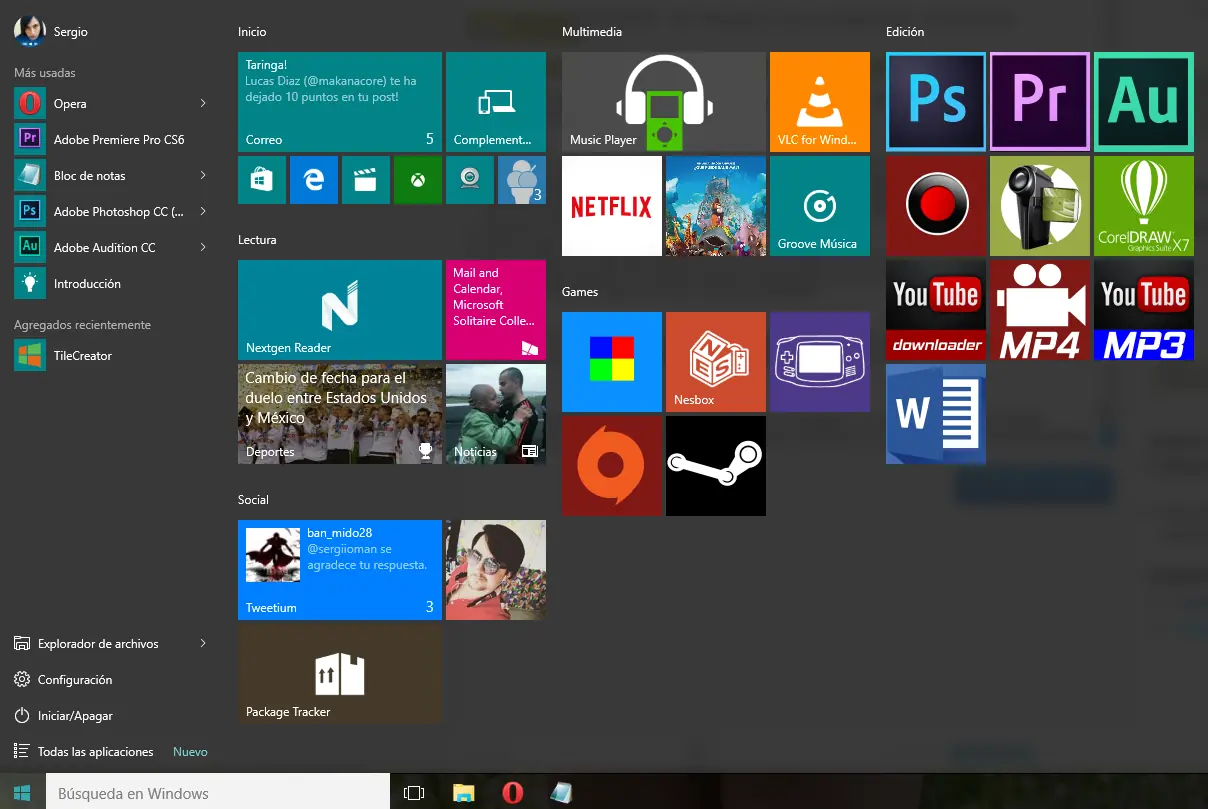Open Adobe Premiere Pro CS6 from list
Image resolution: width=1208 pixels, height=809 pixels.
coord(112,140)
